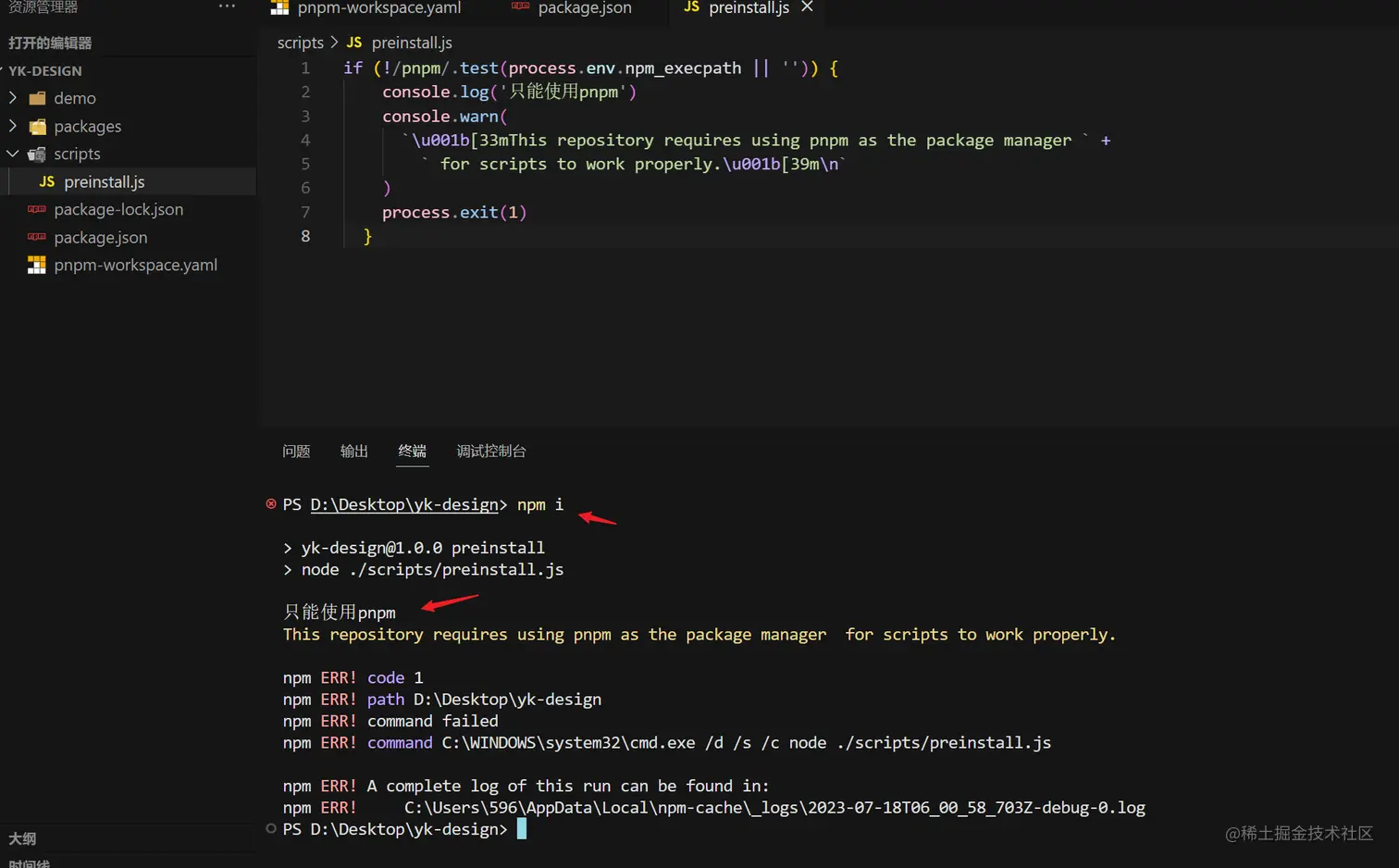Click the 'npm ERR! code 1' terminal line
The height and width of the screenshot is (868, 1399).
tap(353, 677)
